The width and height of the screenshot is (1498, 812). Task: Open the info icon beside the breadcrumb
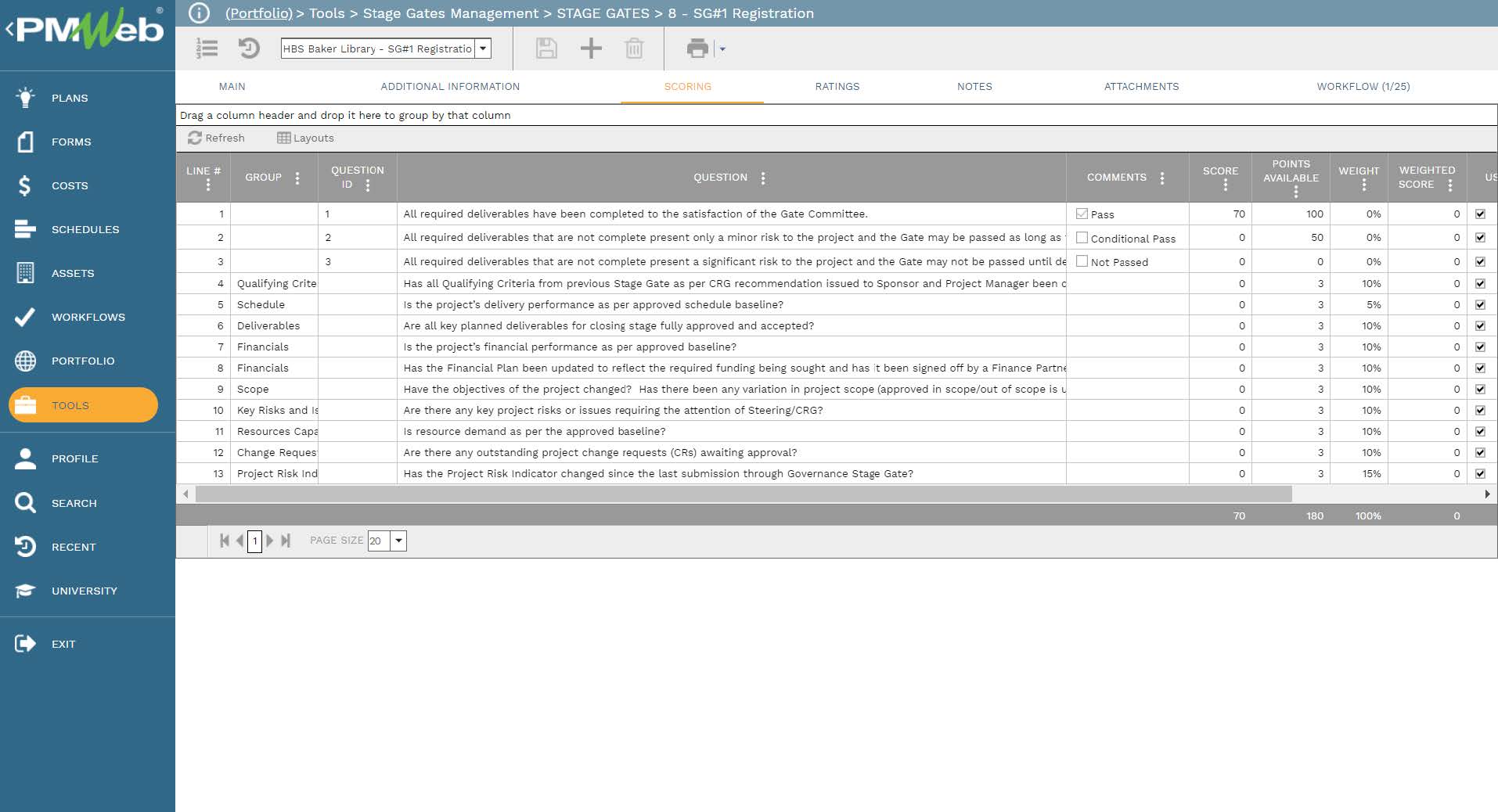(199, 13)
